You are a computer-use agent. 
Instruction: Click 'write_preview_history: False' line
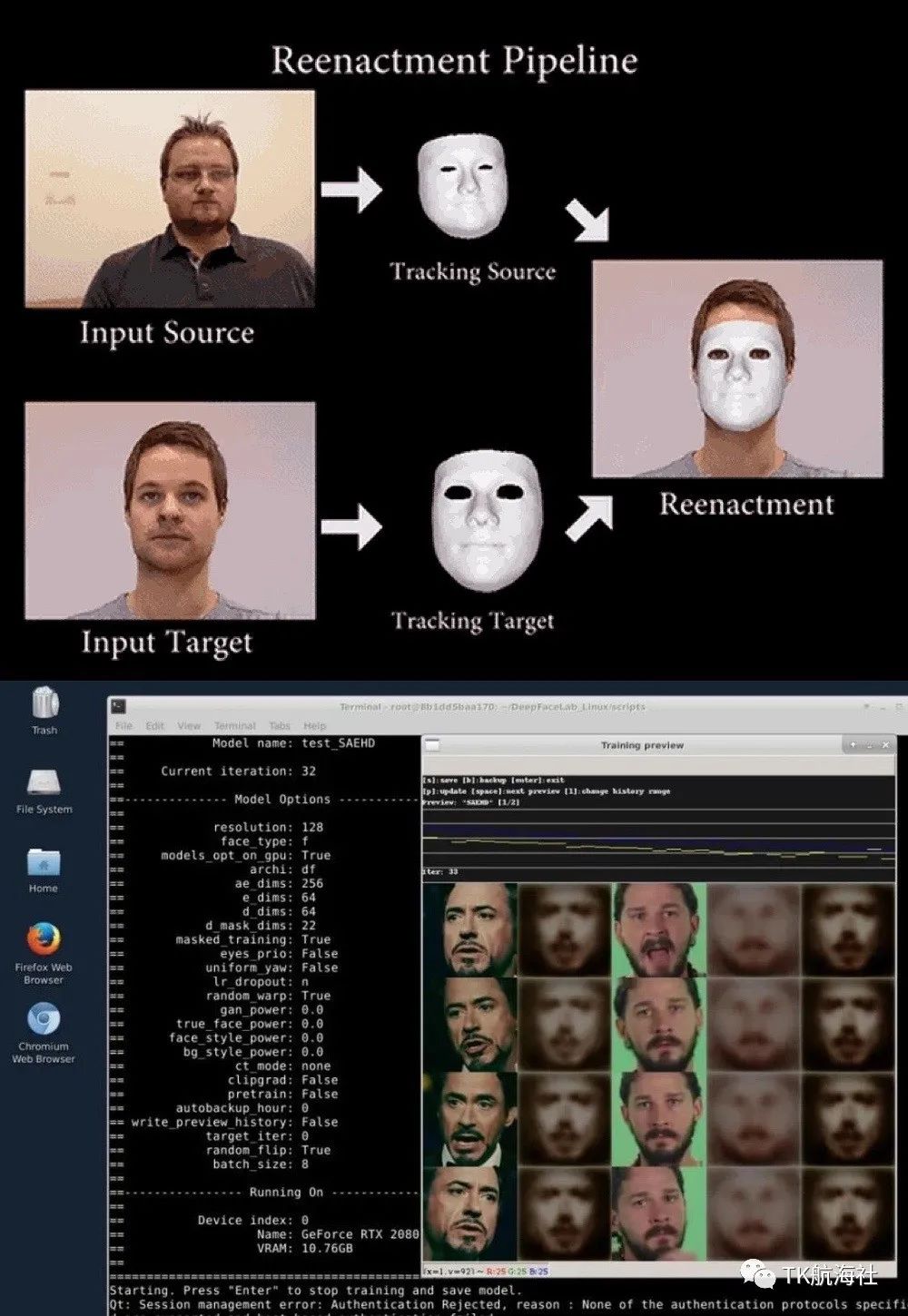(234, 1123)
